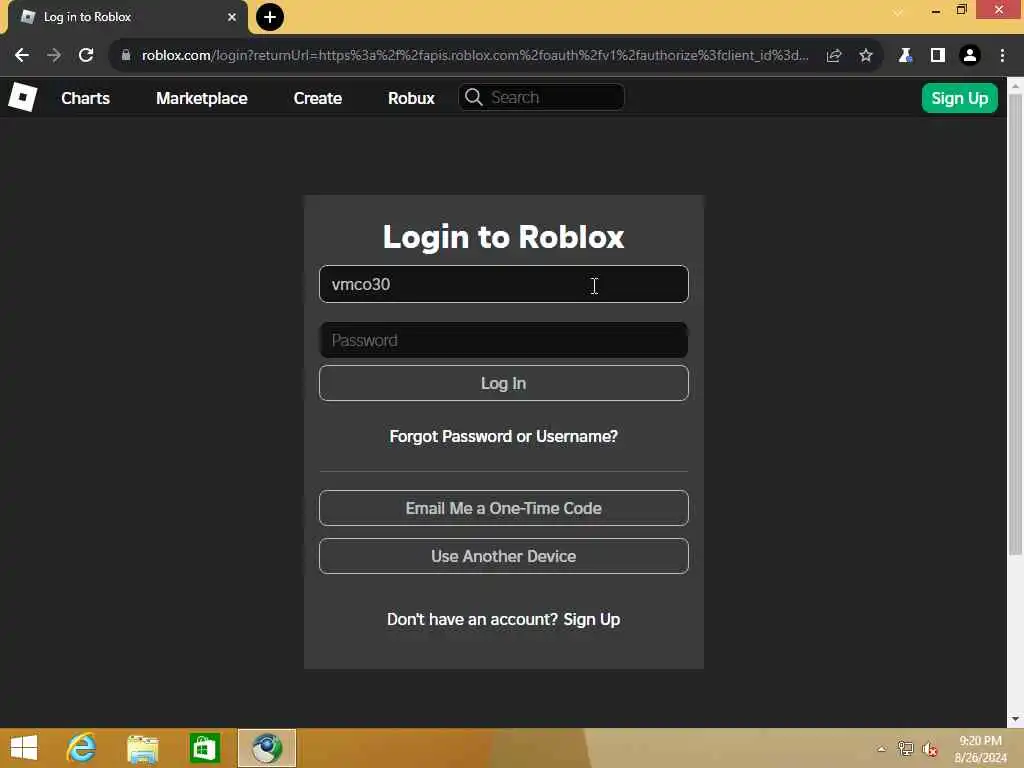The height and width of the screenshot is (768, 1024).
Task: Open File Explorer from the taskbar
Action: pos(142,748)
